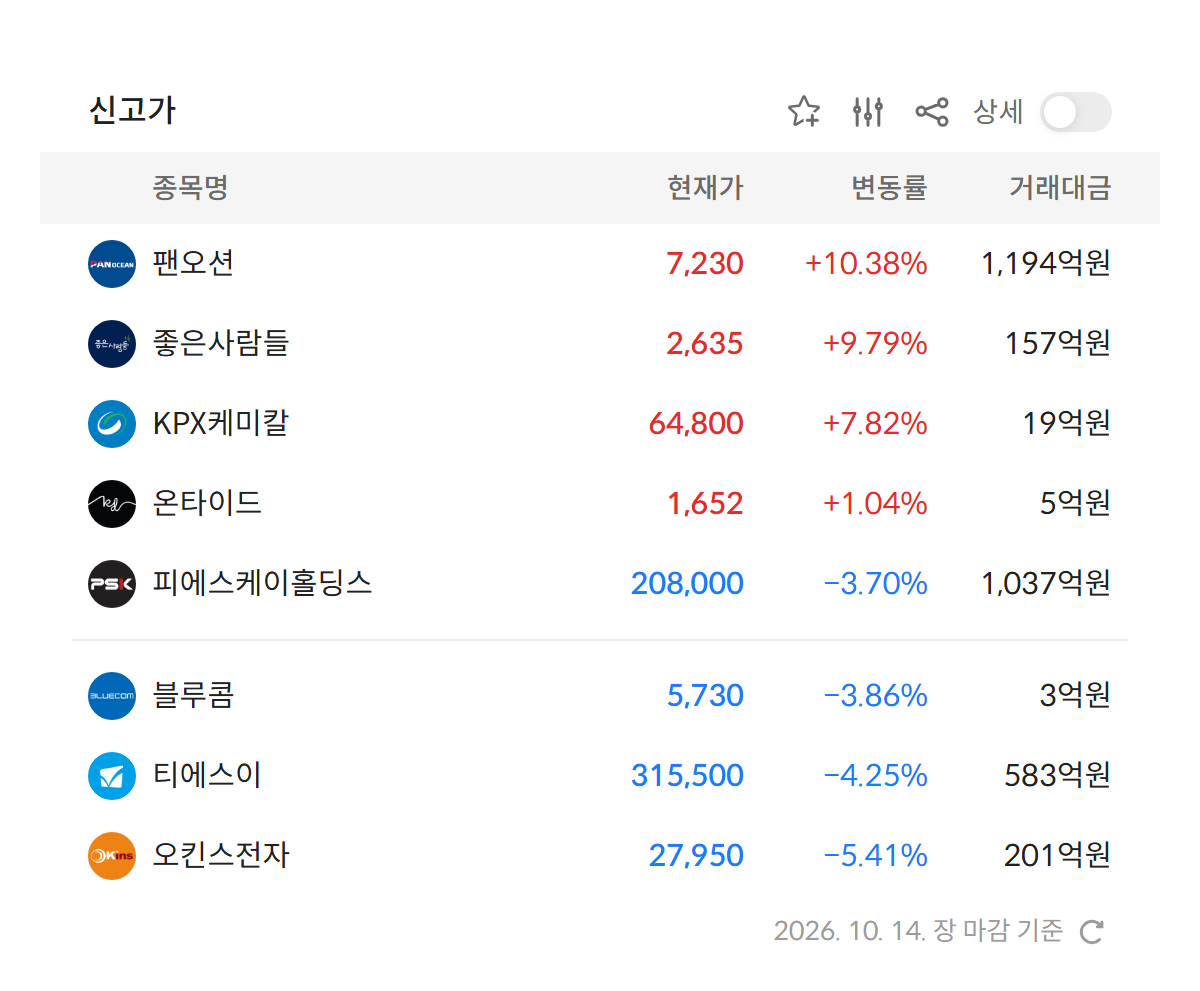
Task: Share the 신고가 list
Action: tap(932, 112)
